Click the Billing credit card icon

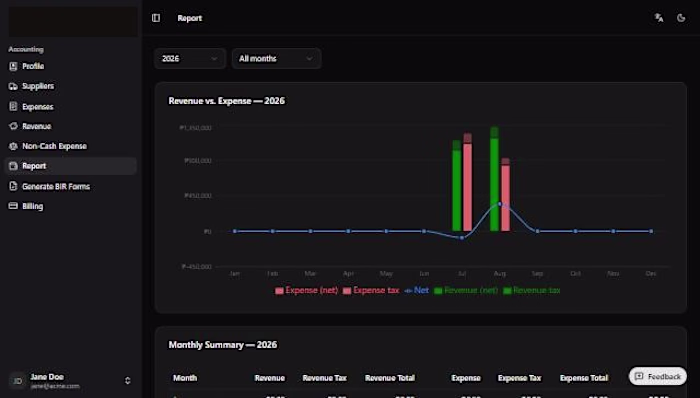click(13, 206)
